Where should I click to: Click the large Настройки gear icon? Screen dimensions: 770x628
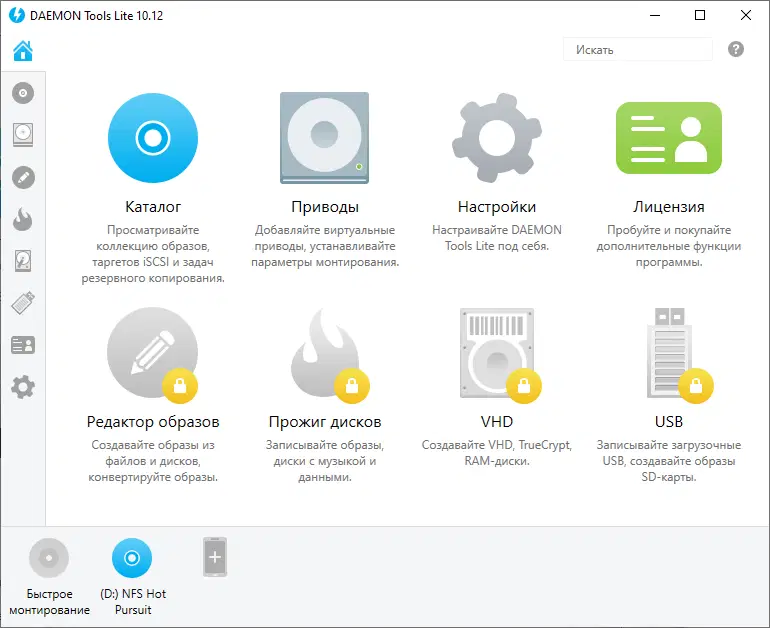pyautogui.click(x=496, y=138)
